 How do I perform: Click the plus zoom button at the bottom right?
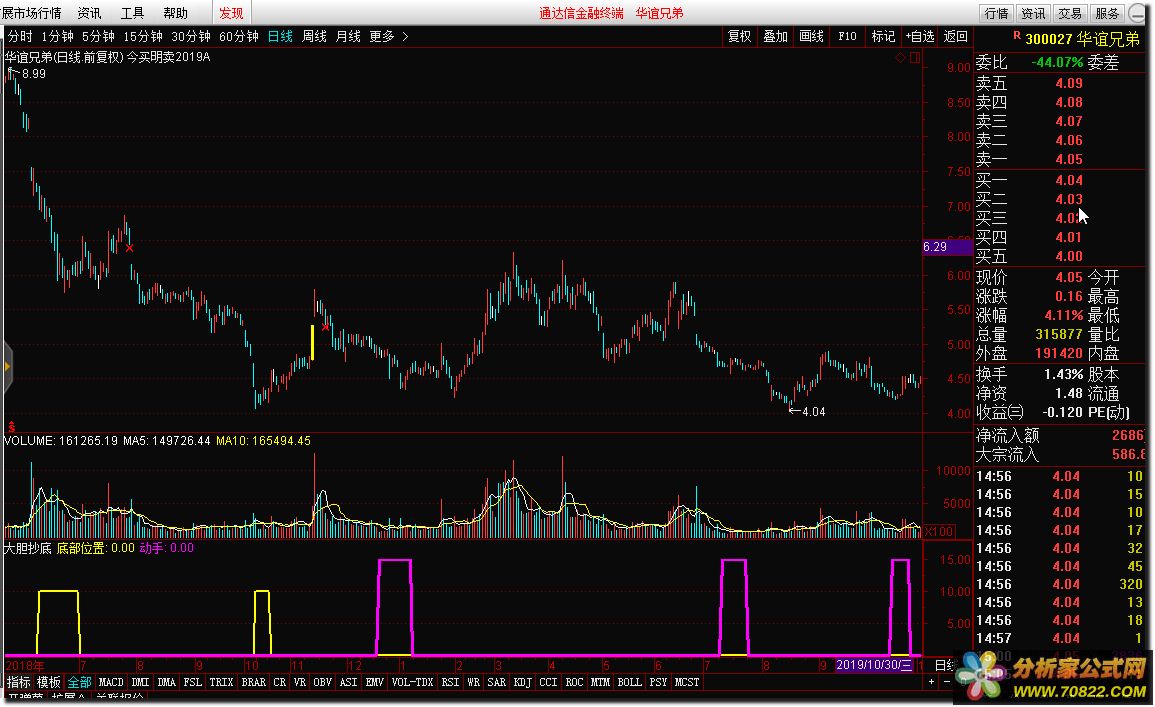(931, 682)
